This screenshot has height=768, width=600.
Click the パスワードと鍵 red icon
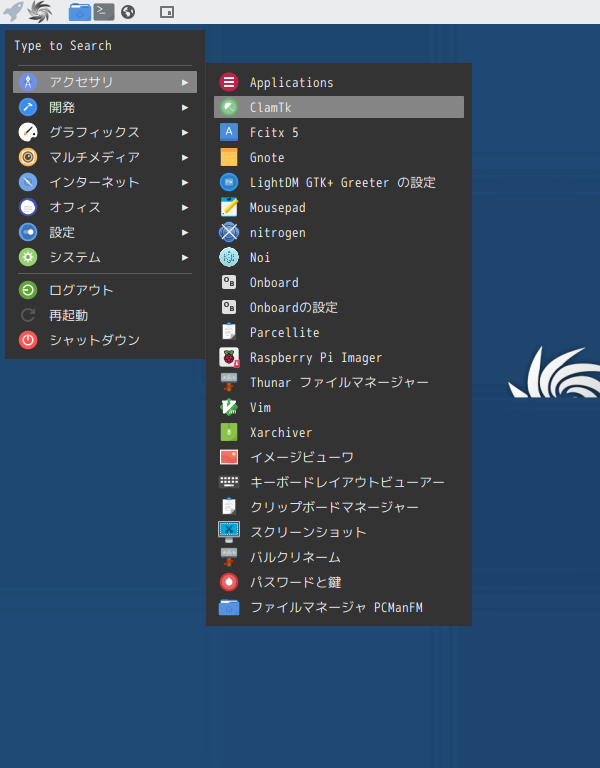(229, 582)
